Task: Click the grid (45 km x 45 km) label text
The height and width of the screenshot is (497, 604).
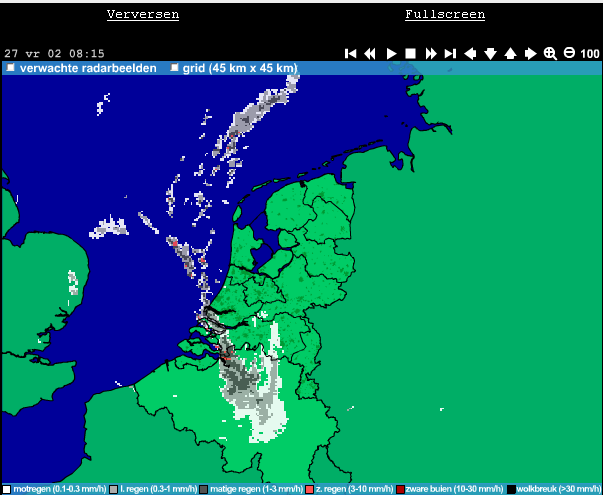Action: (240, 68)
